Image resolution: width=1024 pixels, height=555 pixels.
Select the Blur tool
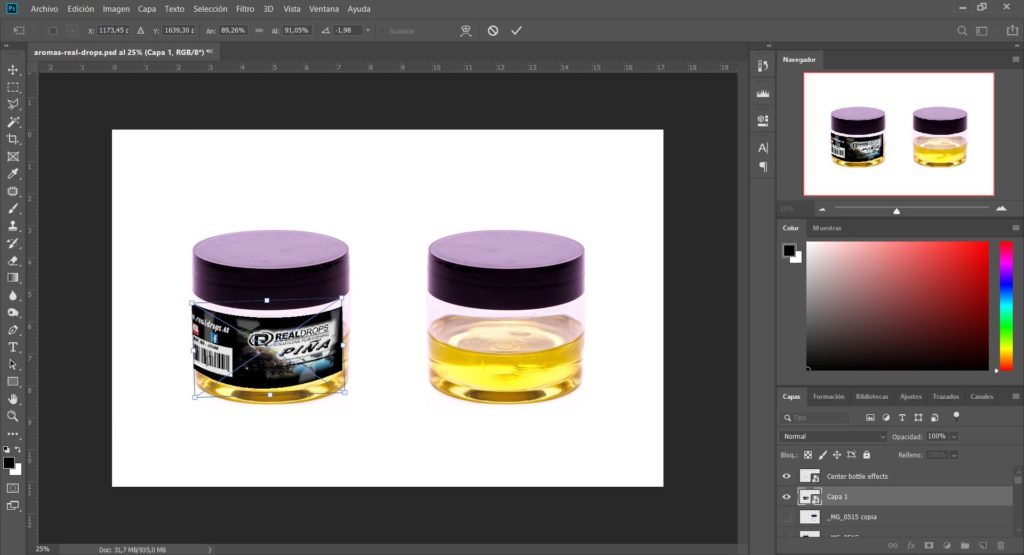[x=12, y=295]
